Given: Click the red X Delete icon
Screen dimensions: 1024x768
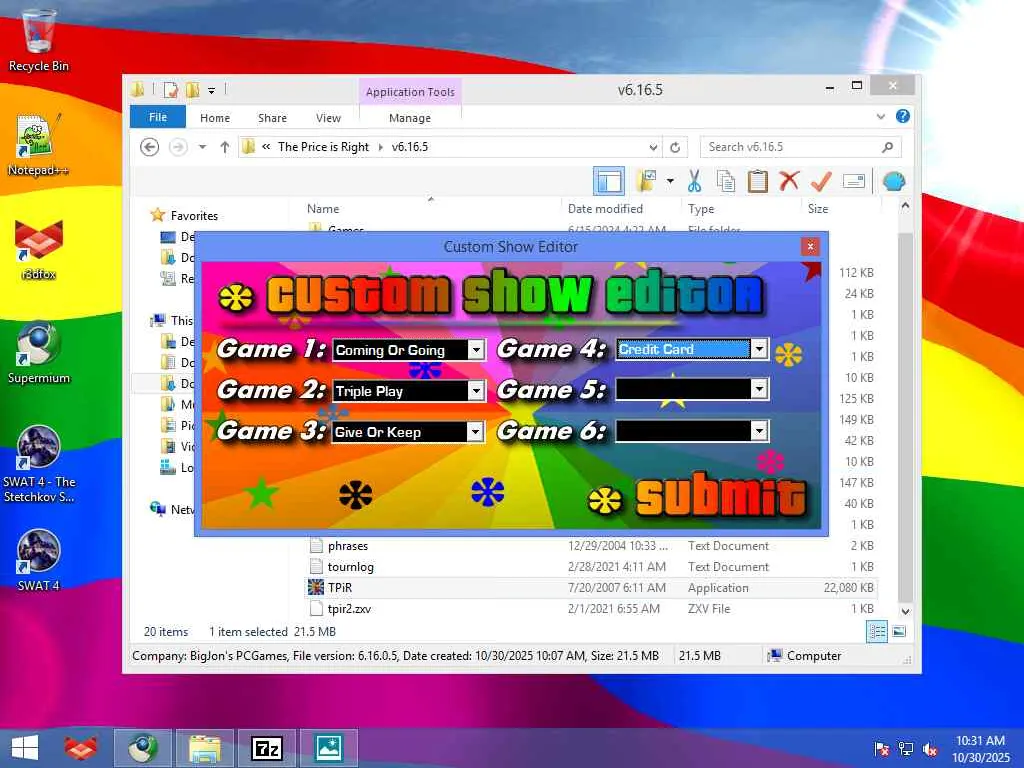Looking at the screenshot, I should coord(789,180).
